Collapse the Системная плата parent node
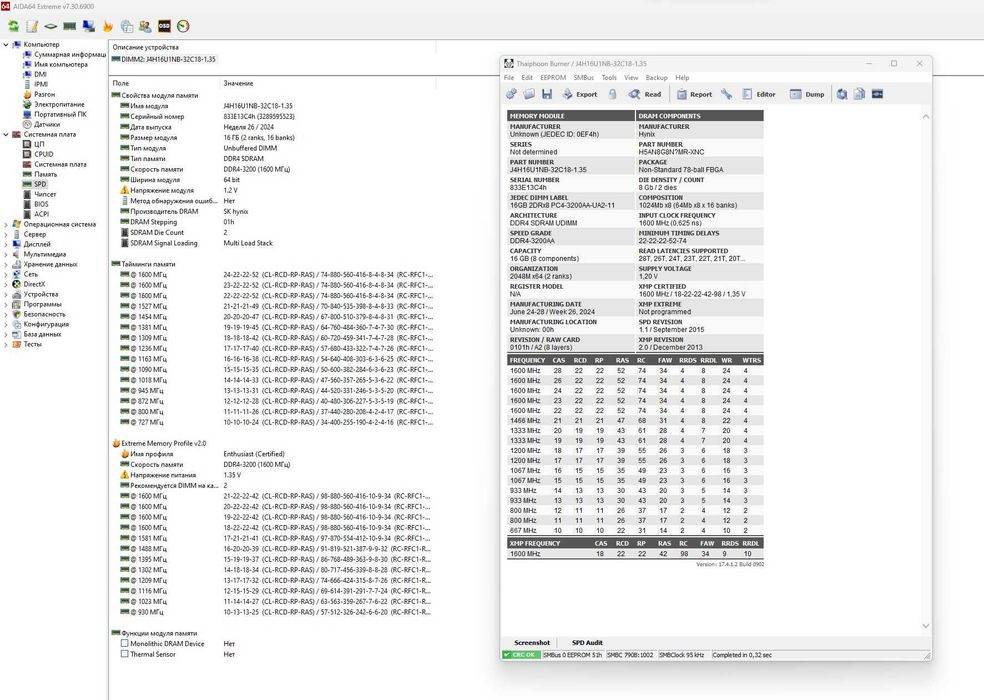The image size is (984, 700). [6, 134]
